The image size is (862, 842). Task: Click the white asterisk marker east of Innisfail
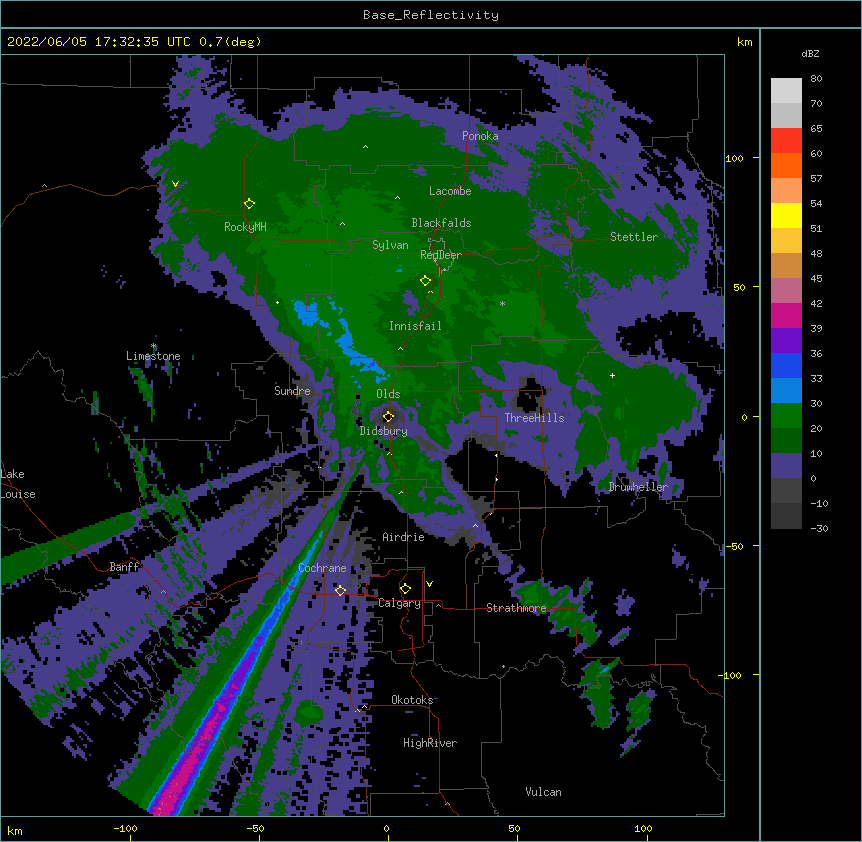point(502,303)
